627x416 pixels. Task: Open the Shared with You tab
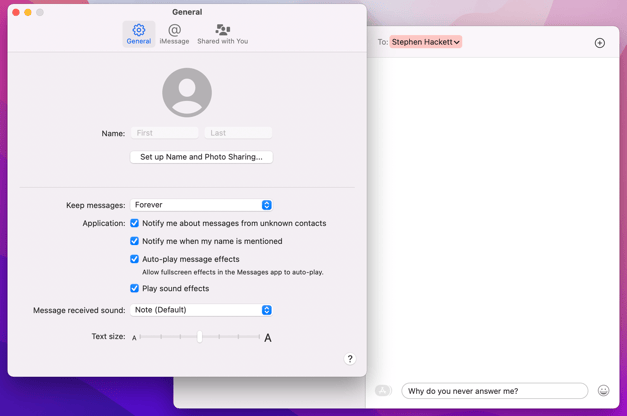pyautogui.click(x=222, y=34)
